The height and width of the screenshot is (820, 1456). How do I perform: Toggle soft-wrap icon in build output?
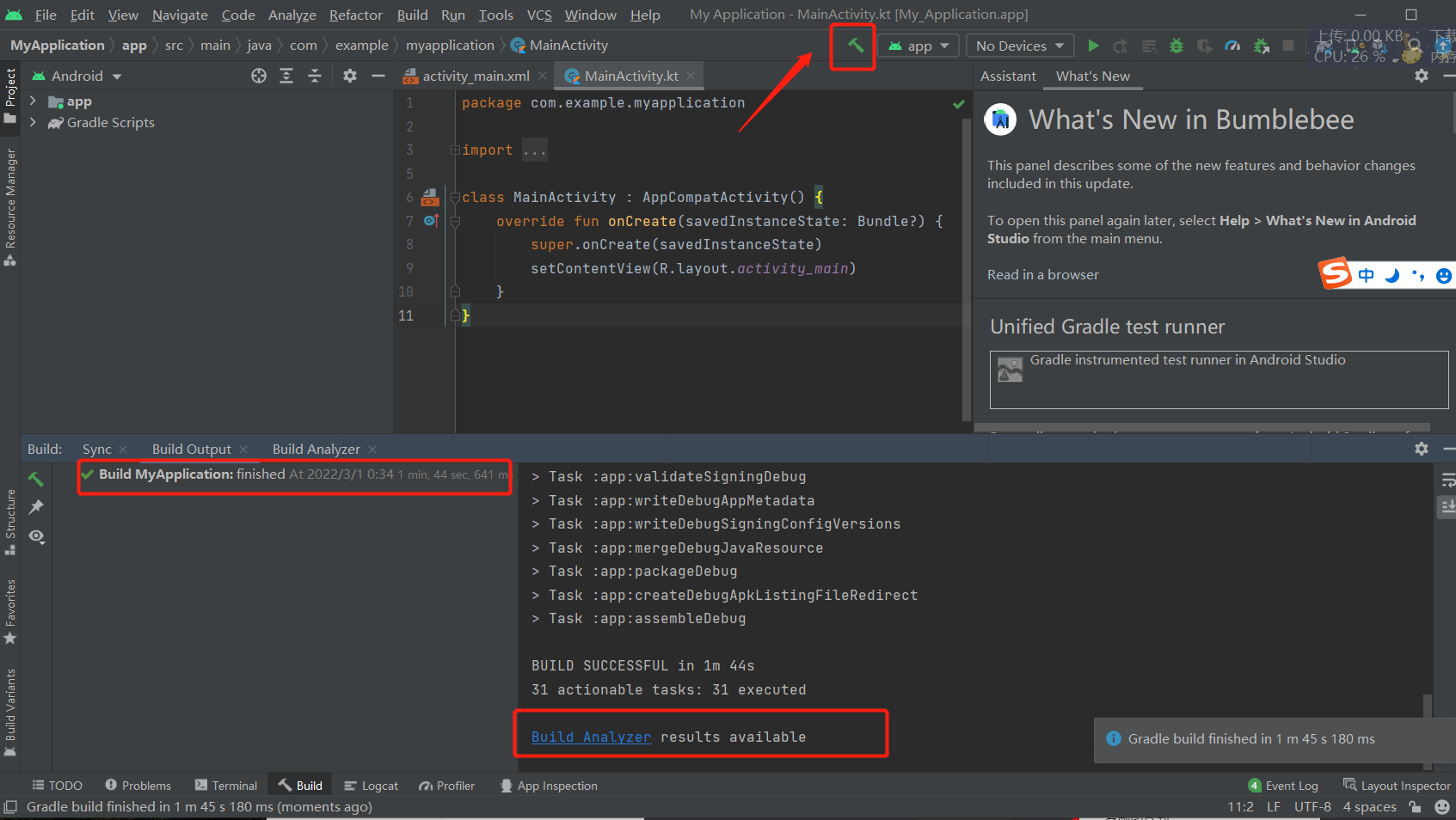[1447, 480]
